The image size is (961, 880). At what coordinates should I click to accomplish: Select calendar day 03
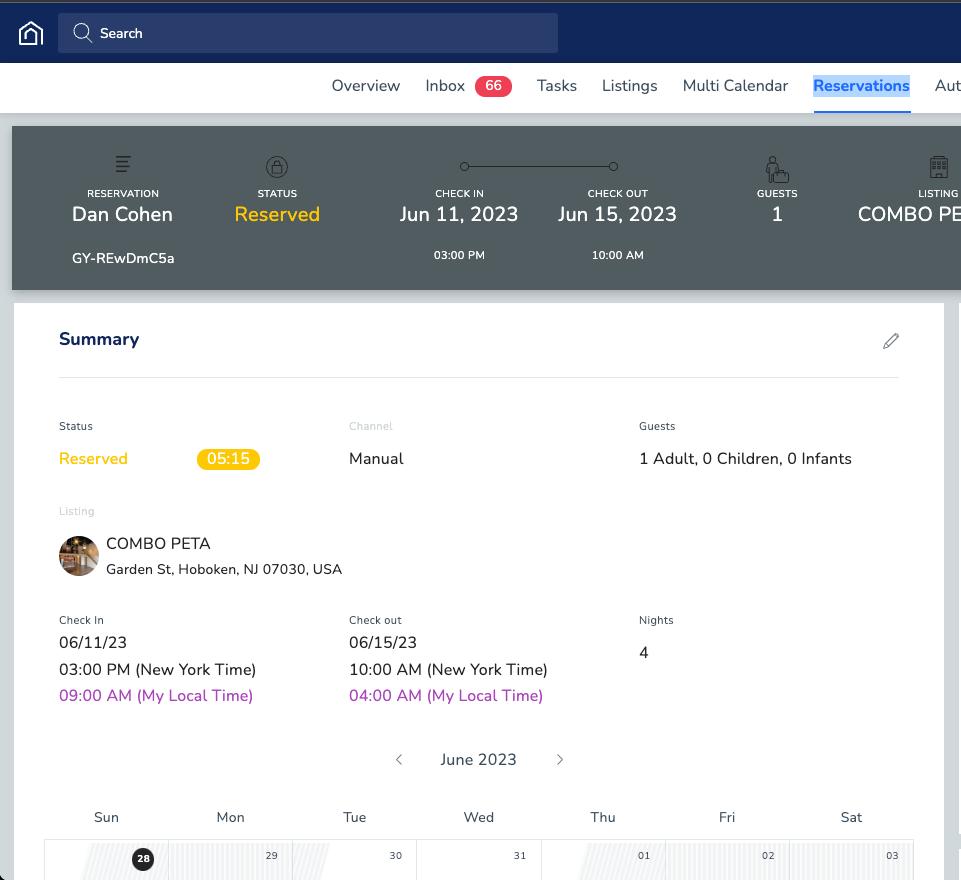pyautogui.click(x=892, y=855)
